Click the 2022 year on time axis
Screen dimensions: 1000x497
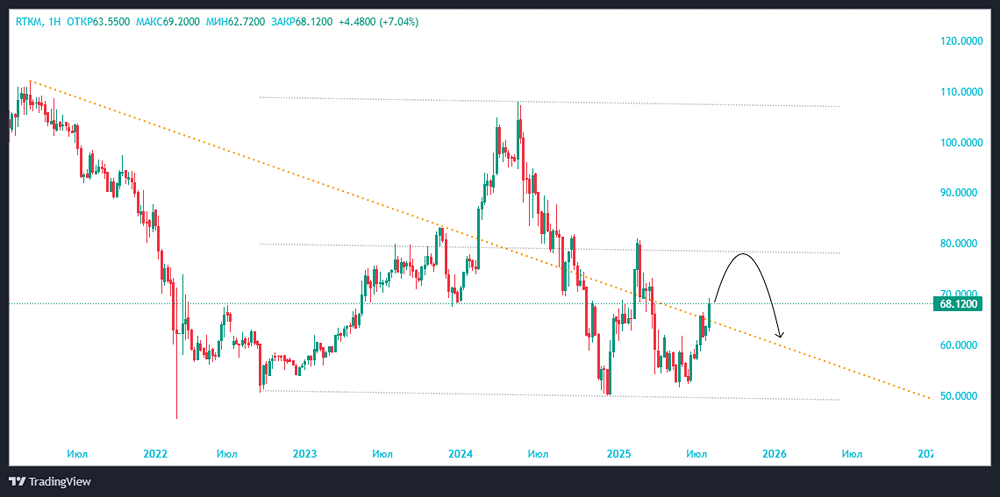pyautogui.click(x=154, y=454)
